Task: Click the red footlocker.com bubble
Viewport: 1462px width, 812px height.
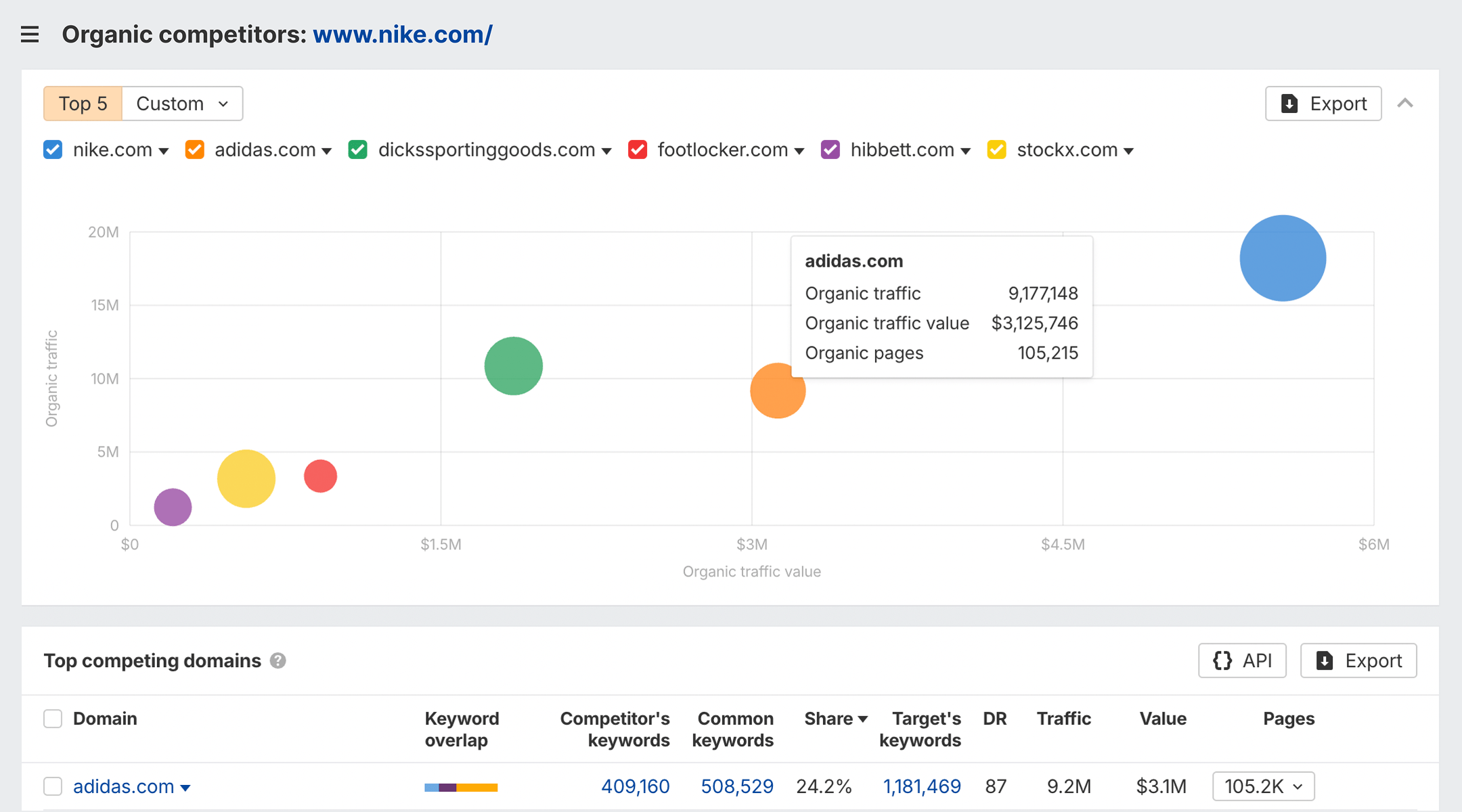Action: 320,476
